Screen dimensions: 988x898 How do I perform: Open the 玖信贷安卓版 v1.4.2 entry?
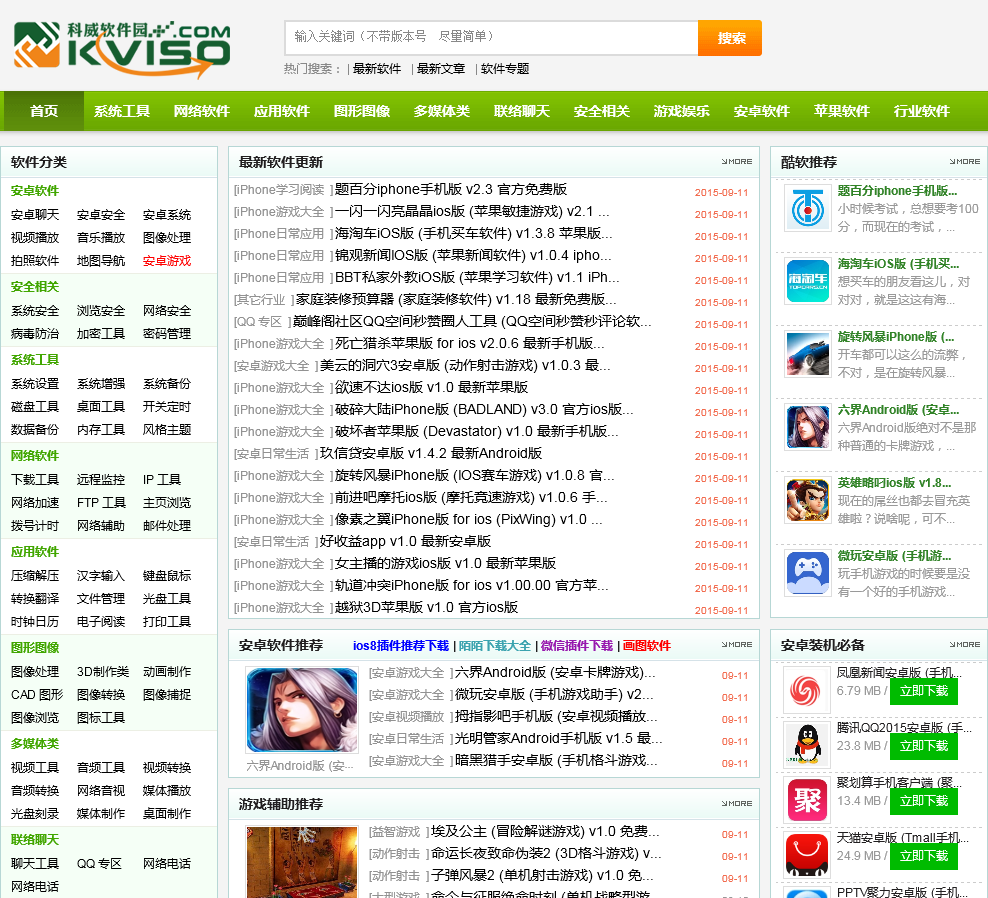tap(431, 454)
